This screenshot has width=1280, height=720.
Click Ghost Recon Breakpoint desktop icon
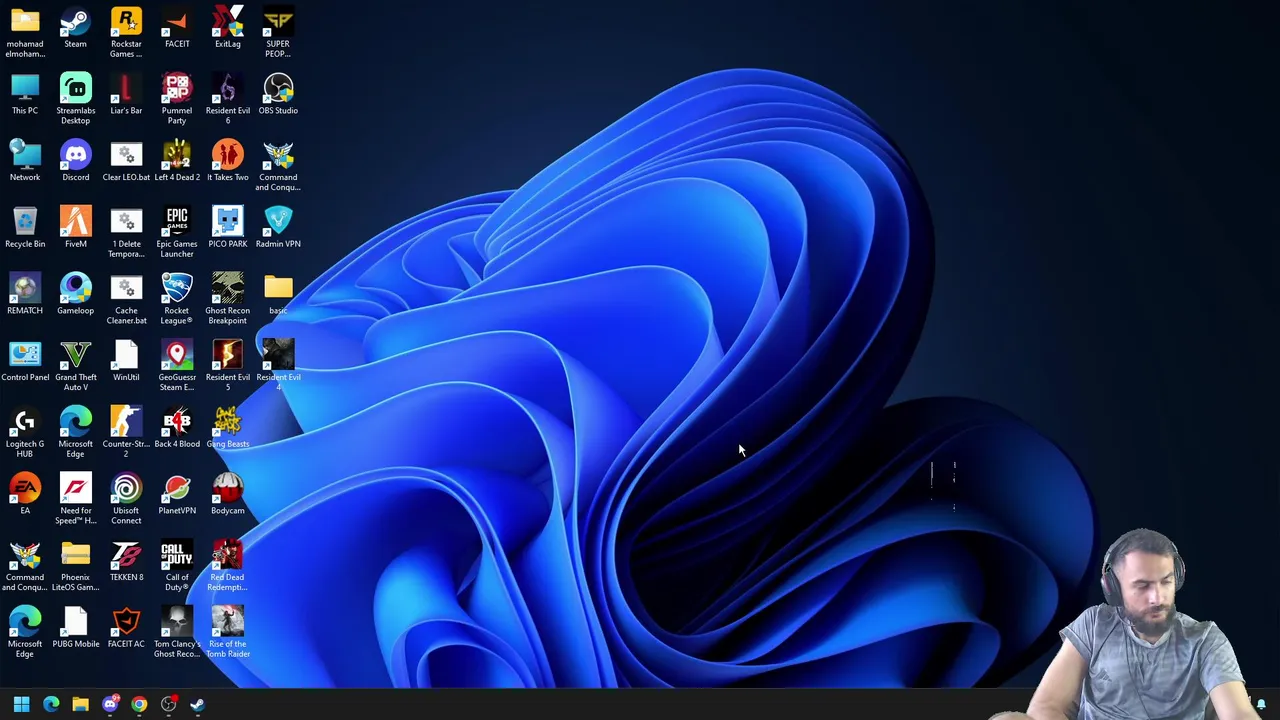coord(227,299)
